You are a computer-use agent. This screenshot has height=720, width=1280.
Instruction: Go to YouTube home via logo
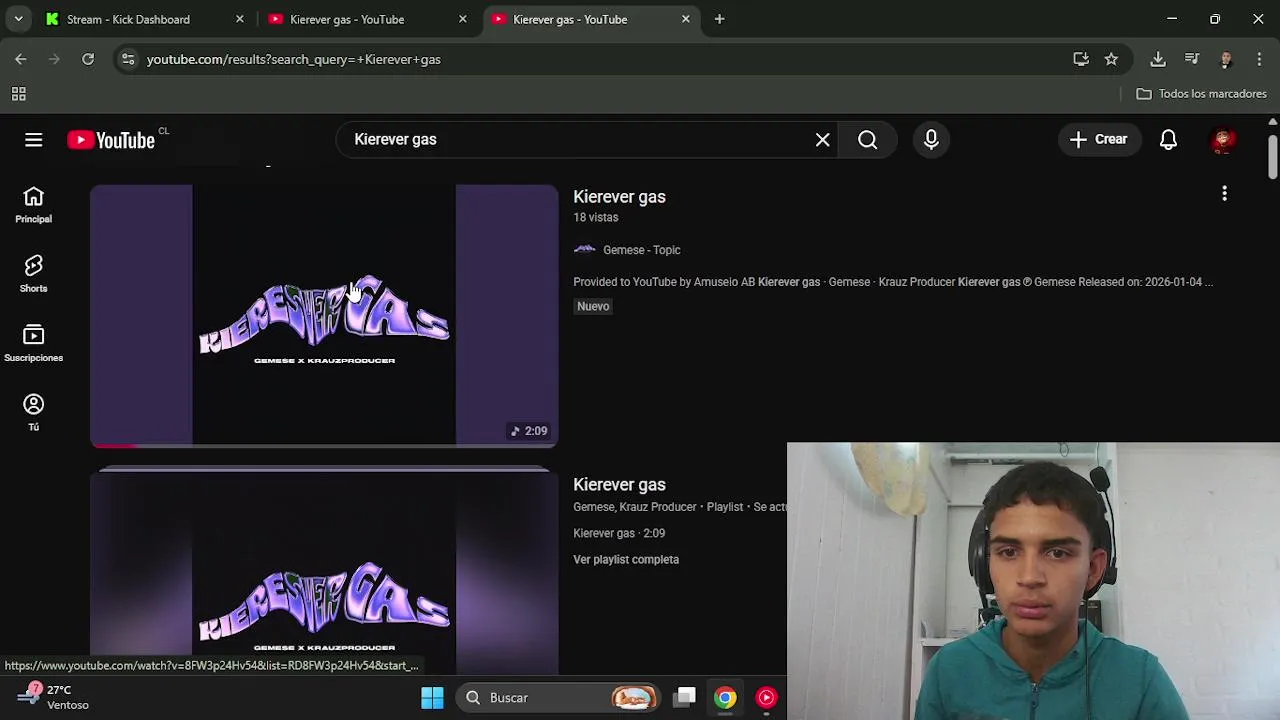click(111, 140)
